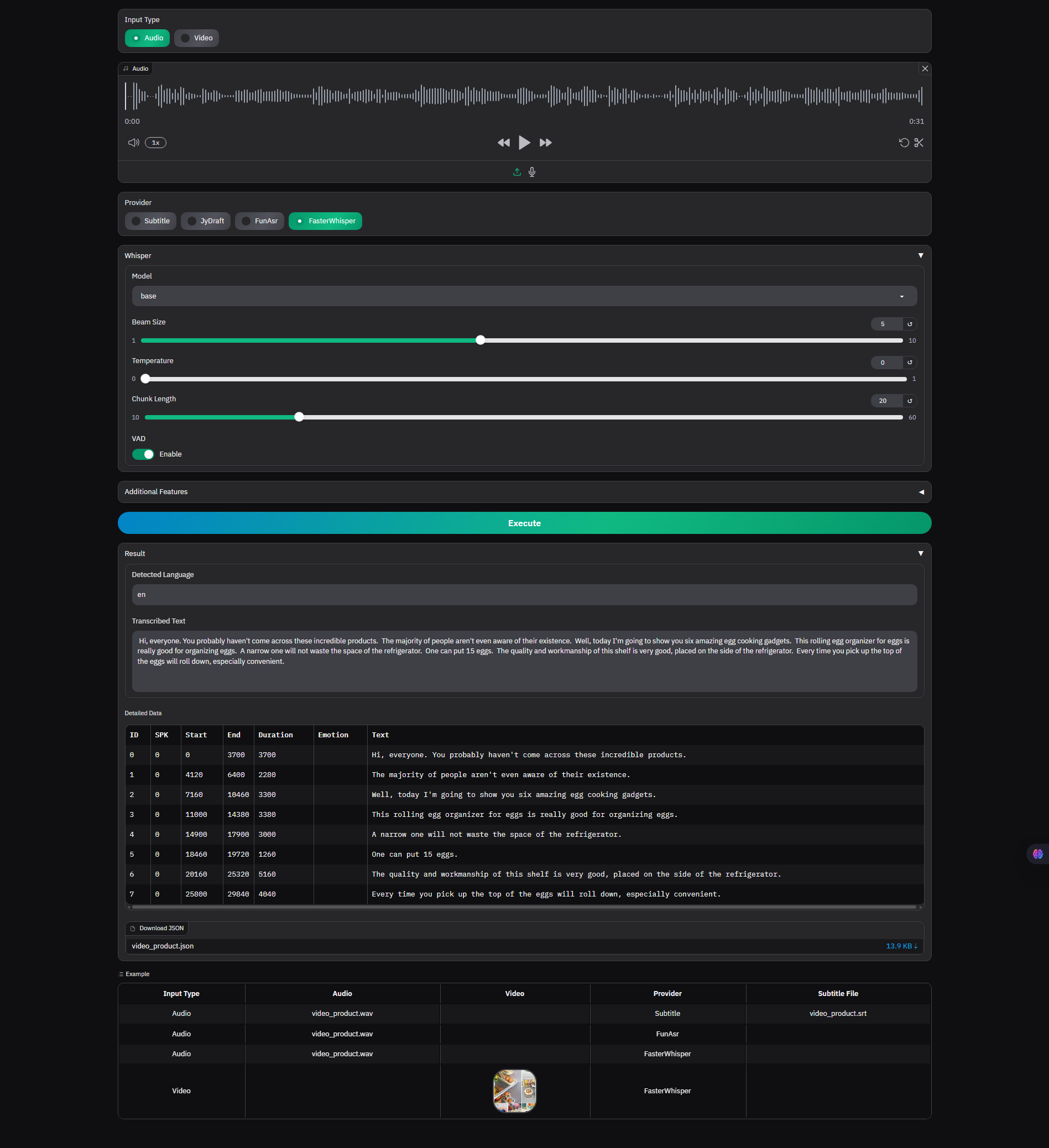Reset Beam Size to default value

tap(910, 323)
